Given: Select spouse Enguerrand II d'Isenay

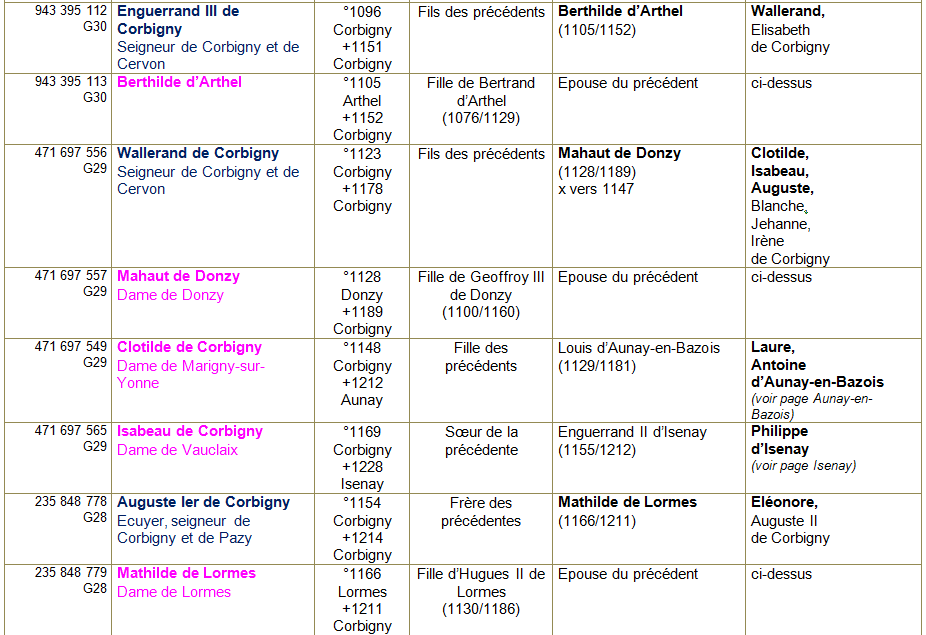Looking at the screenshot, I should pyautogui.click(x=632, y=432).
